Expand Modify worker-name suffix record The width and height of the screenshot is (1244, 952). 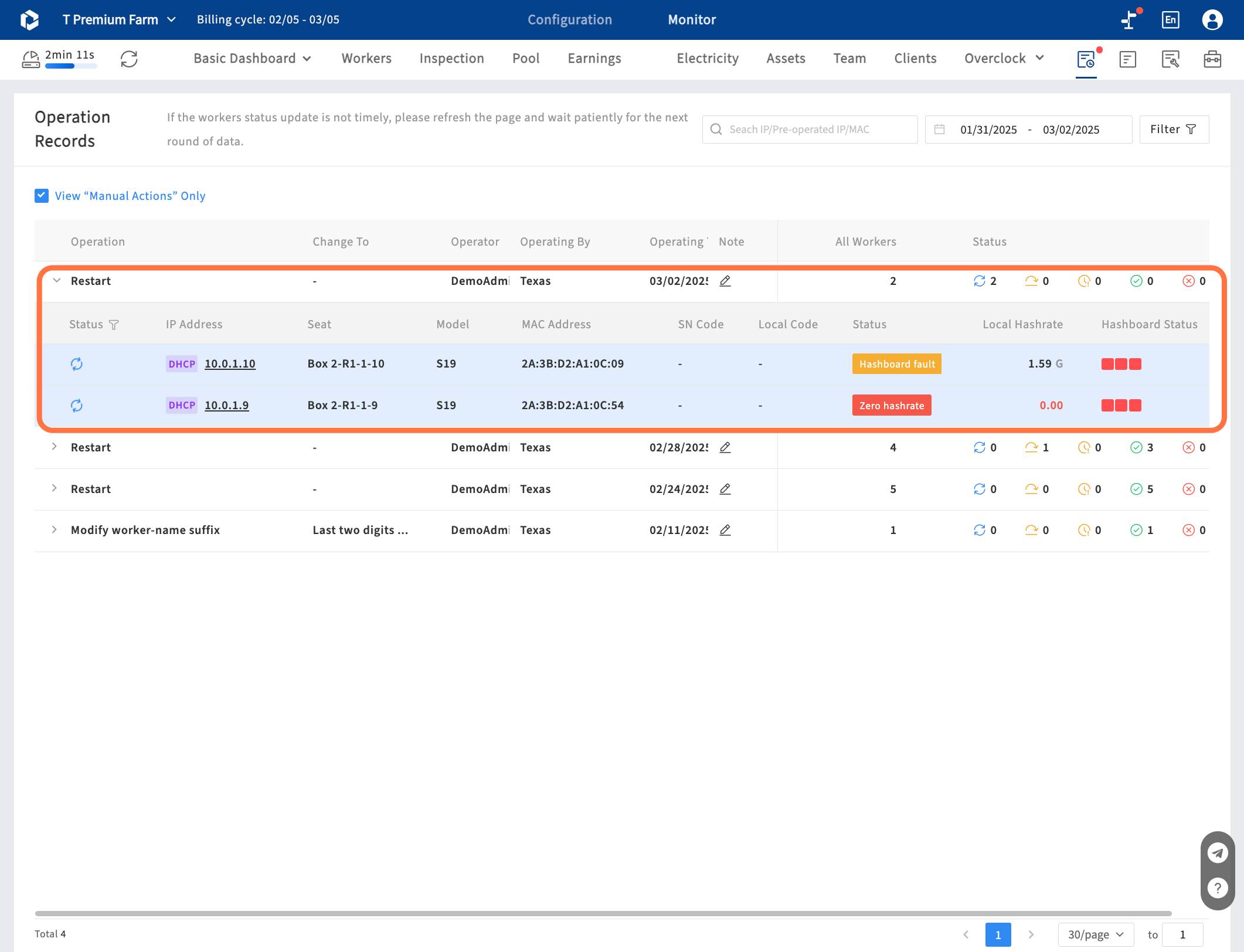pos(55,530)
